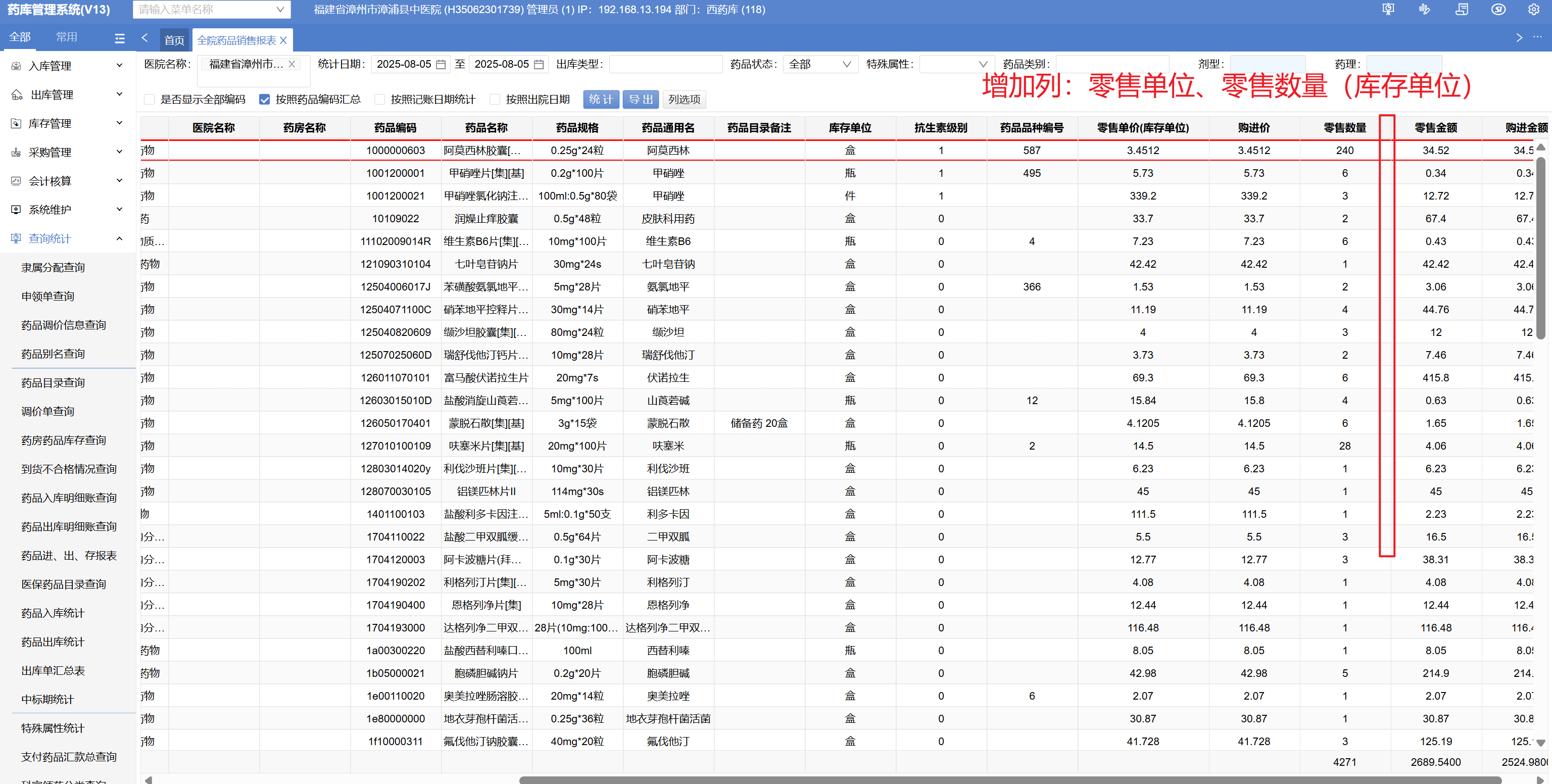
Task: Click the presentation board chart icon
Action: tap(1387, 10)
